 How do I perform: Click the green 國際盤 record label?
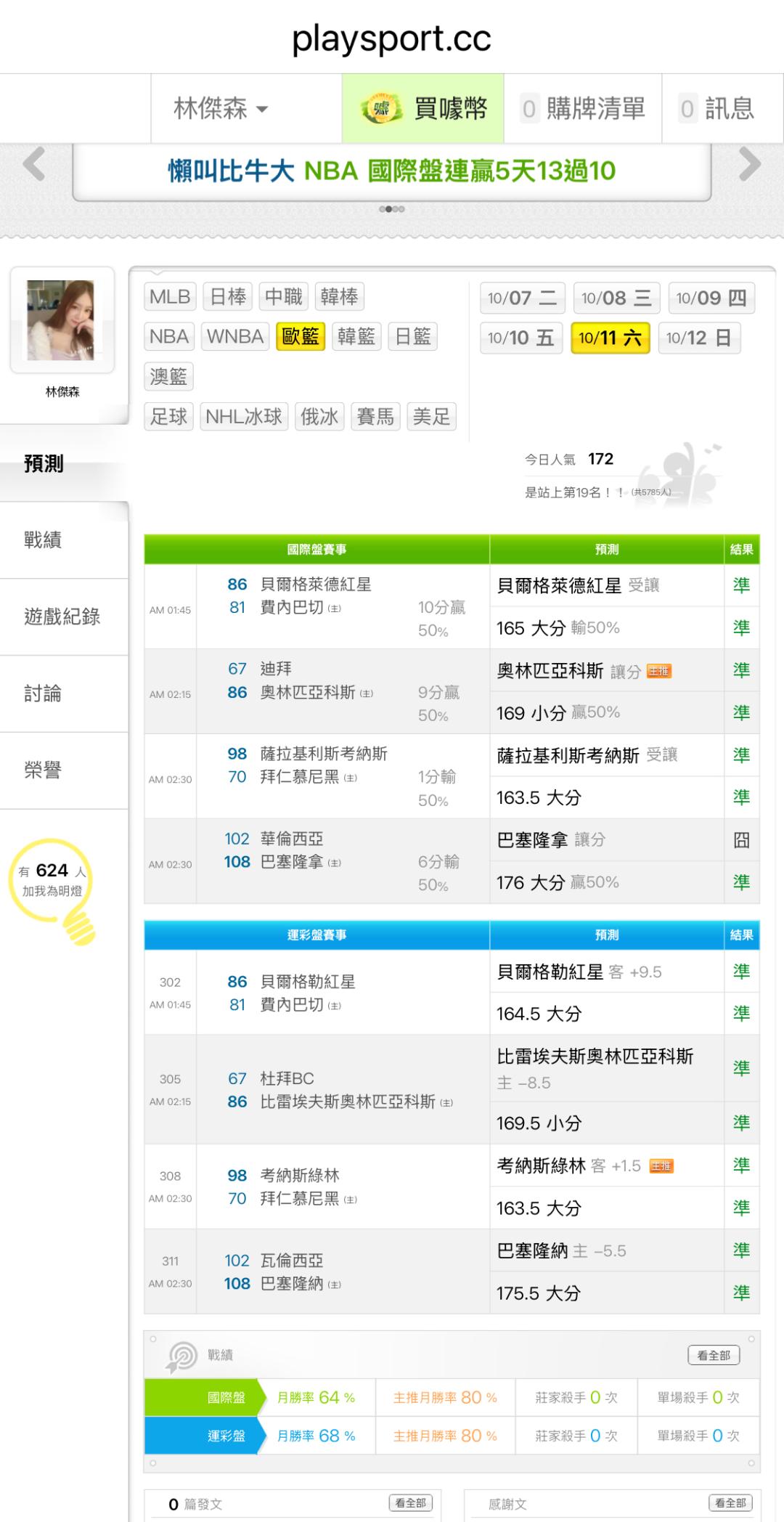226,1397
